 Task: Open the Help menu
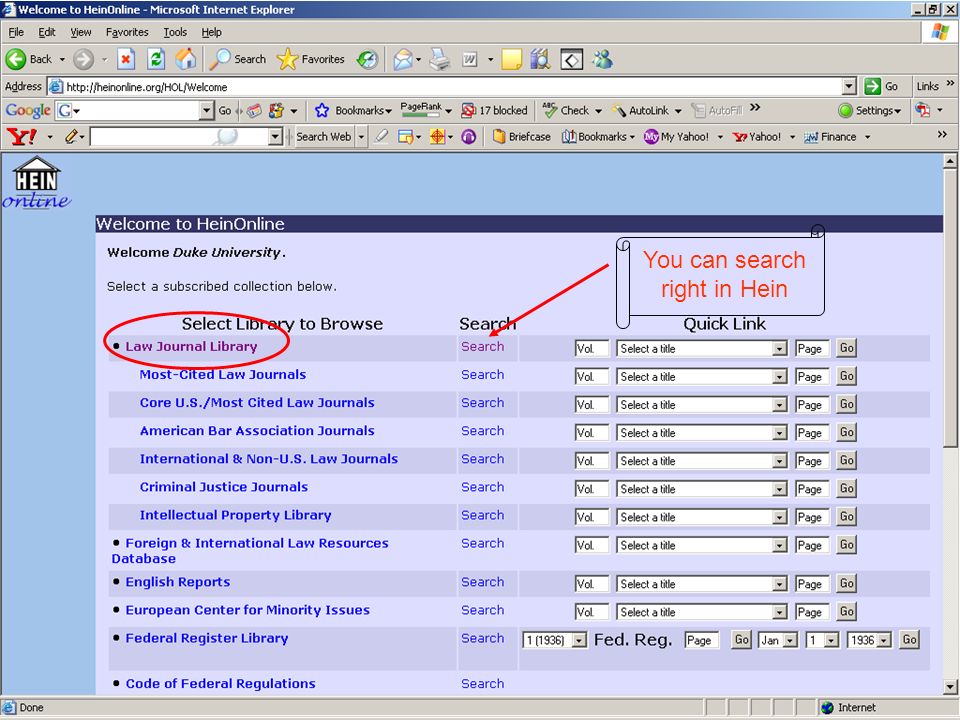[x=211, y=32]
